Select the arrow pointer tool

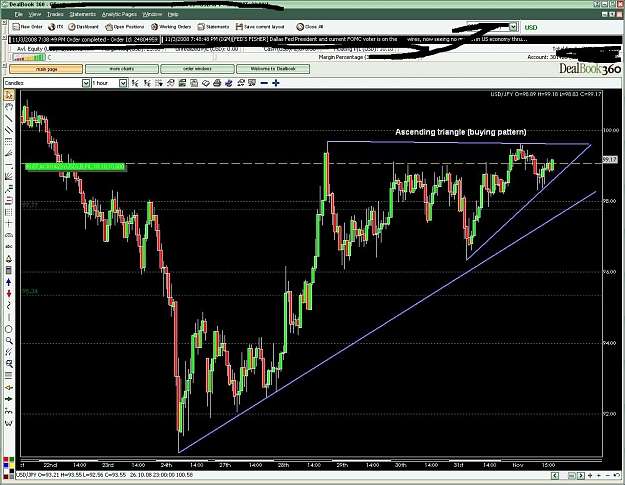pos(9,95)
